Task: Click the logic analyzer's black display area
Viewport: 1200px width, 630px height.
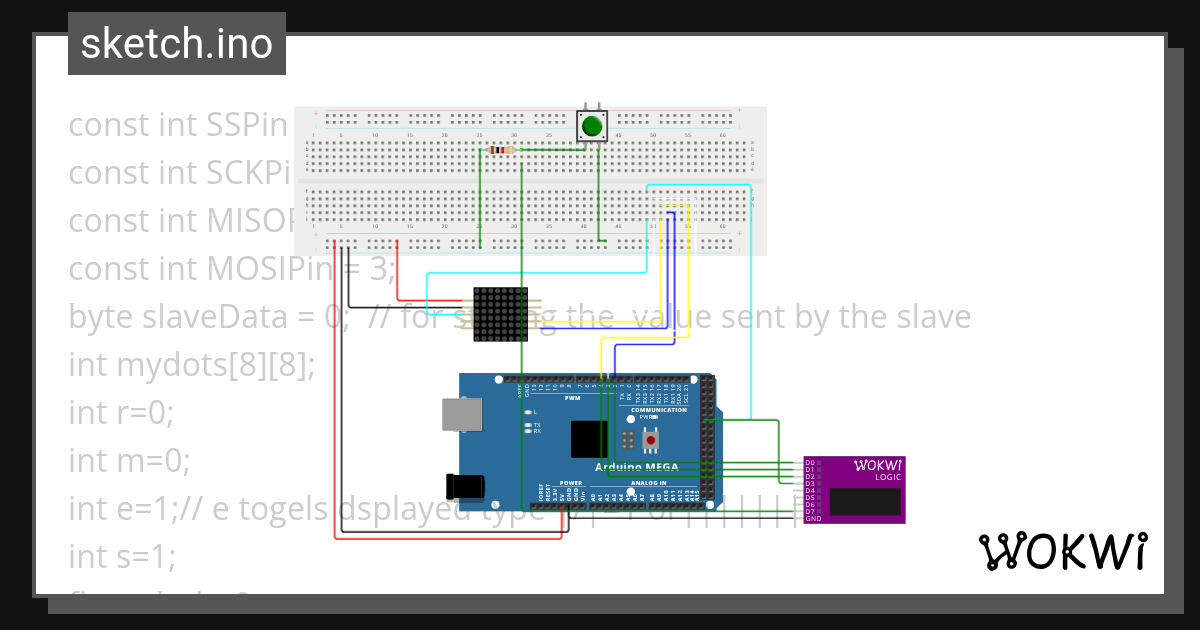Action: point(863,501)
